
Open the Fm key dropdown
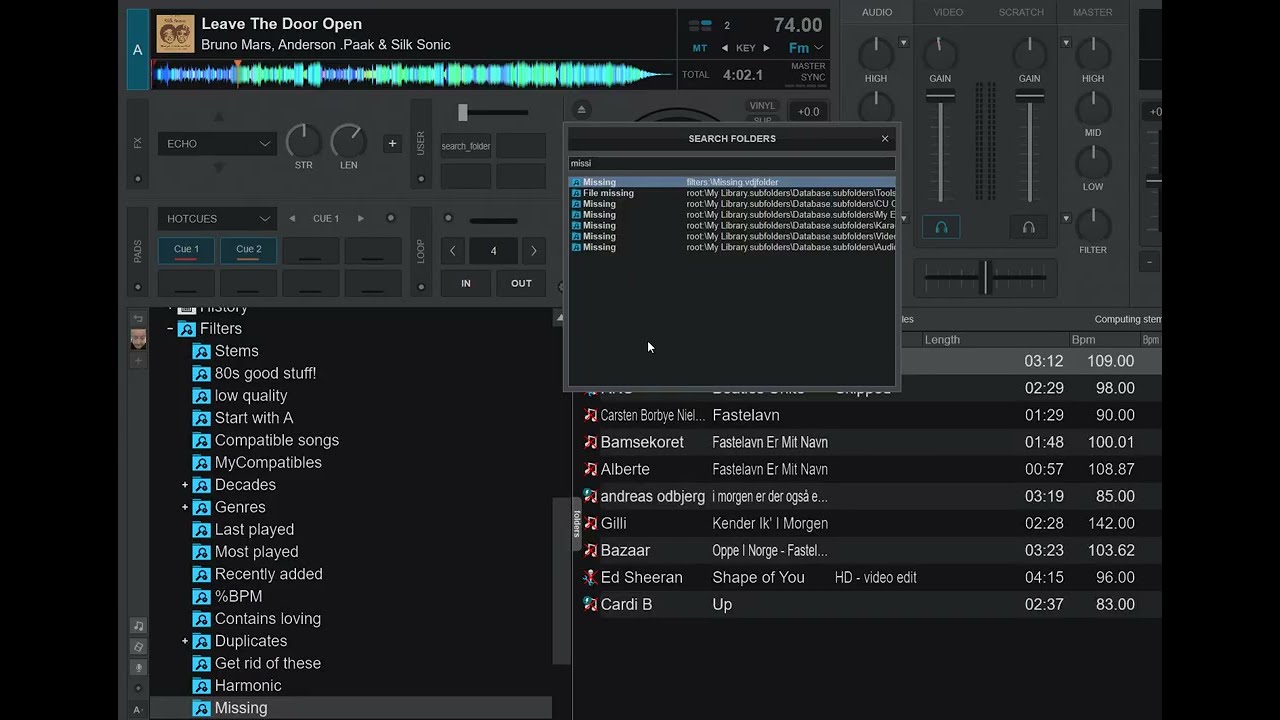[x=806, y=48]
